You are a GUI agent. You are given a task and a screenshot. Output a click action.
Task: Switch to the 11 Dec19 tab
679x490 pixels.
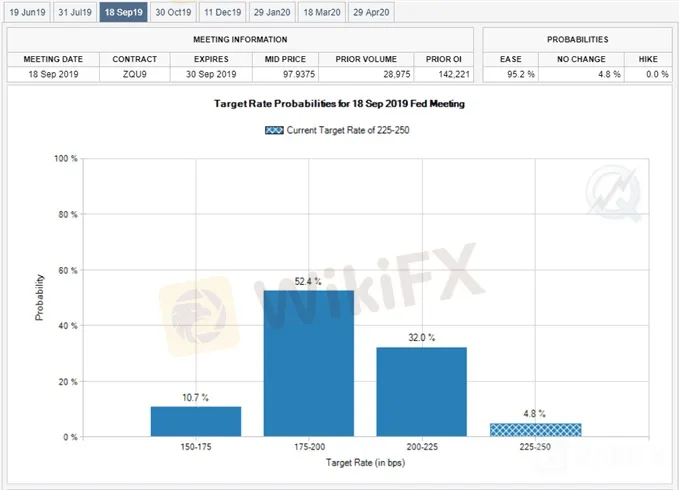pos(223,12)
